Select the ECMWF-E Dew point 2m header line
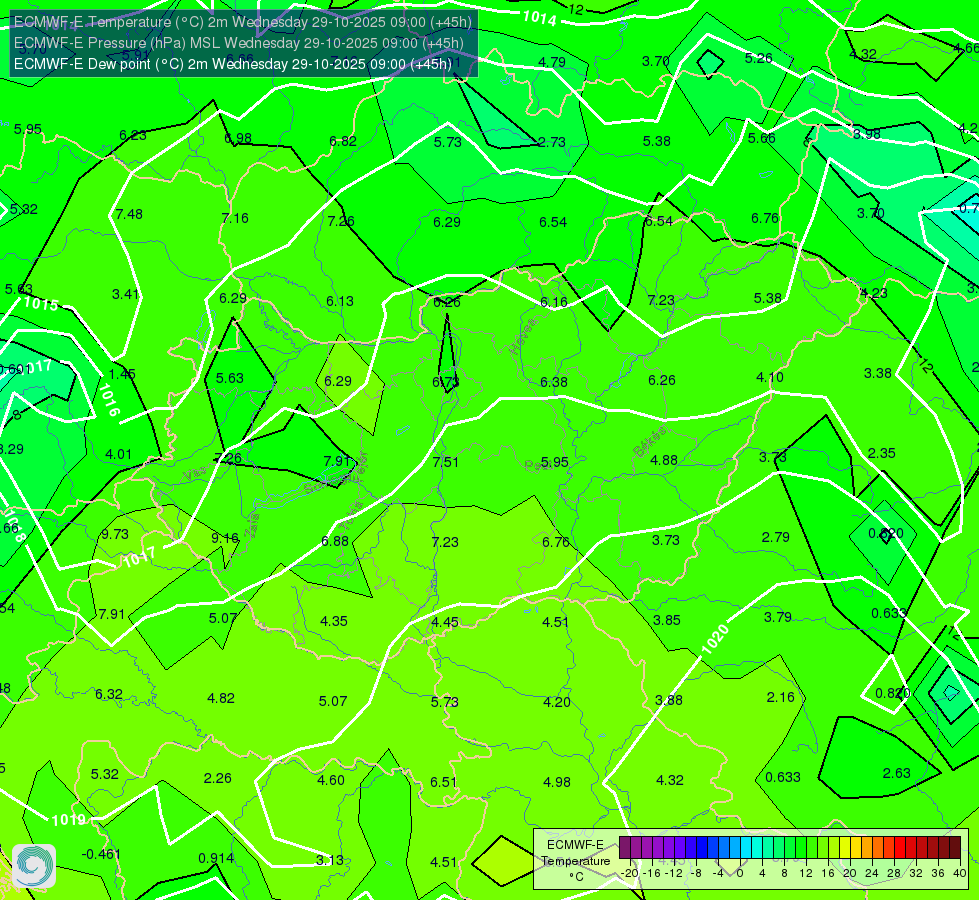979x900 pixels. (x=233, y=64)
